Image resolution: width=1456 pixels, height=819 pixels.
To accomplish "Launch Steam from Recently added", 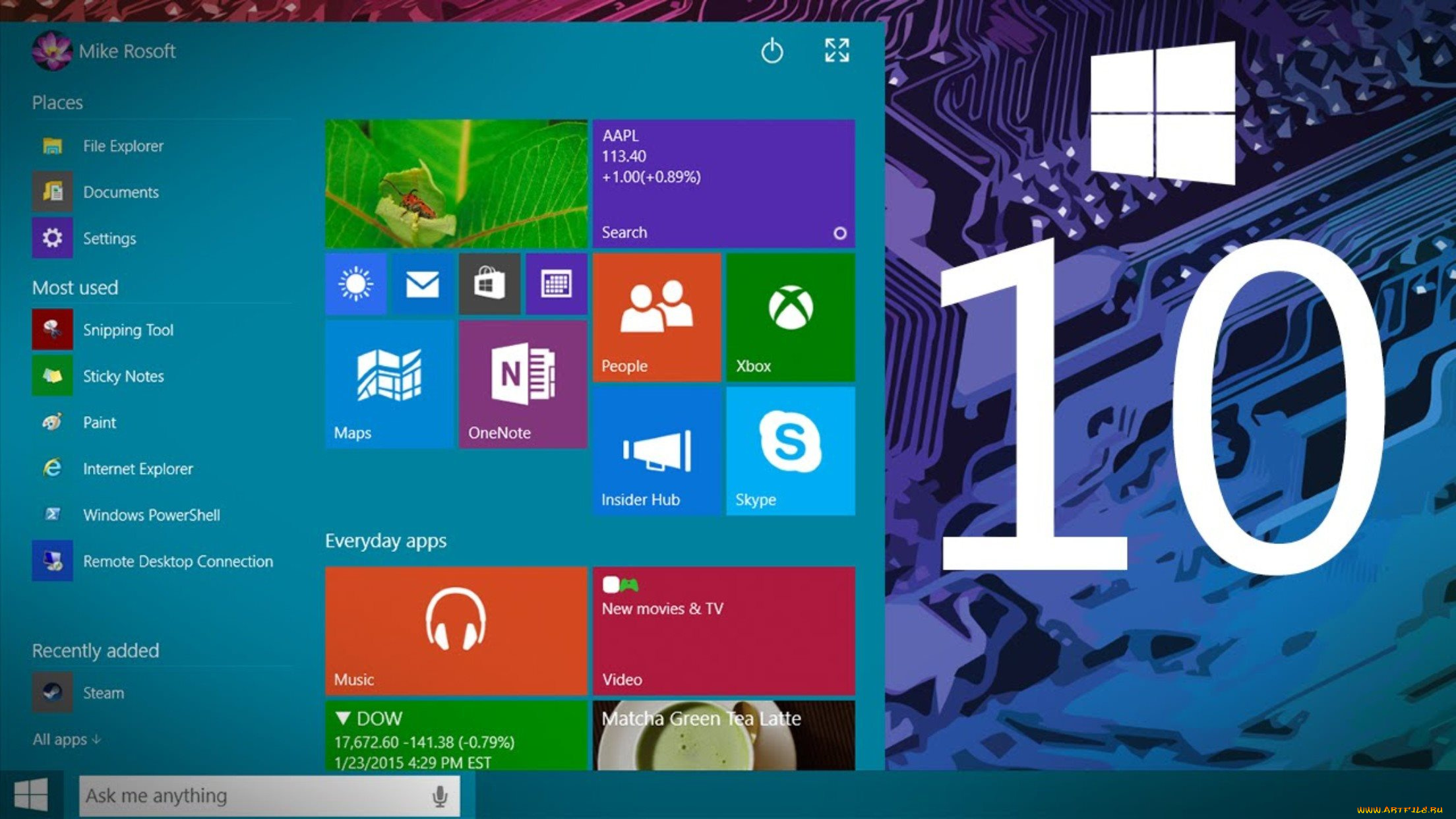I will click(103, 692).
